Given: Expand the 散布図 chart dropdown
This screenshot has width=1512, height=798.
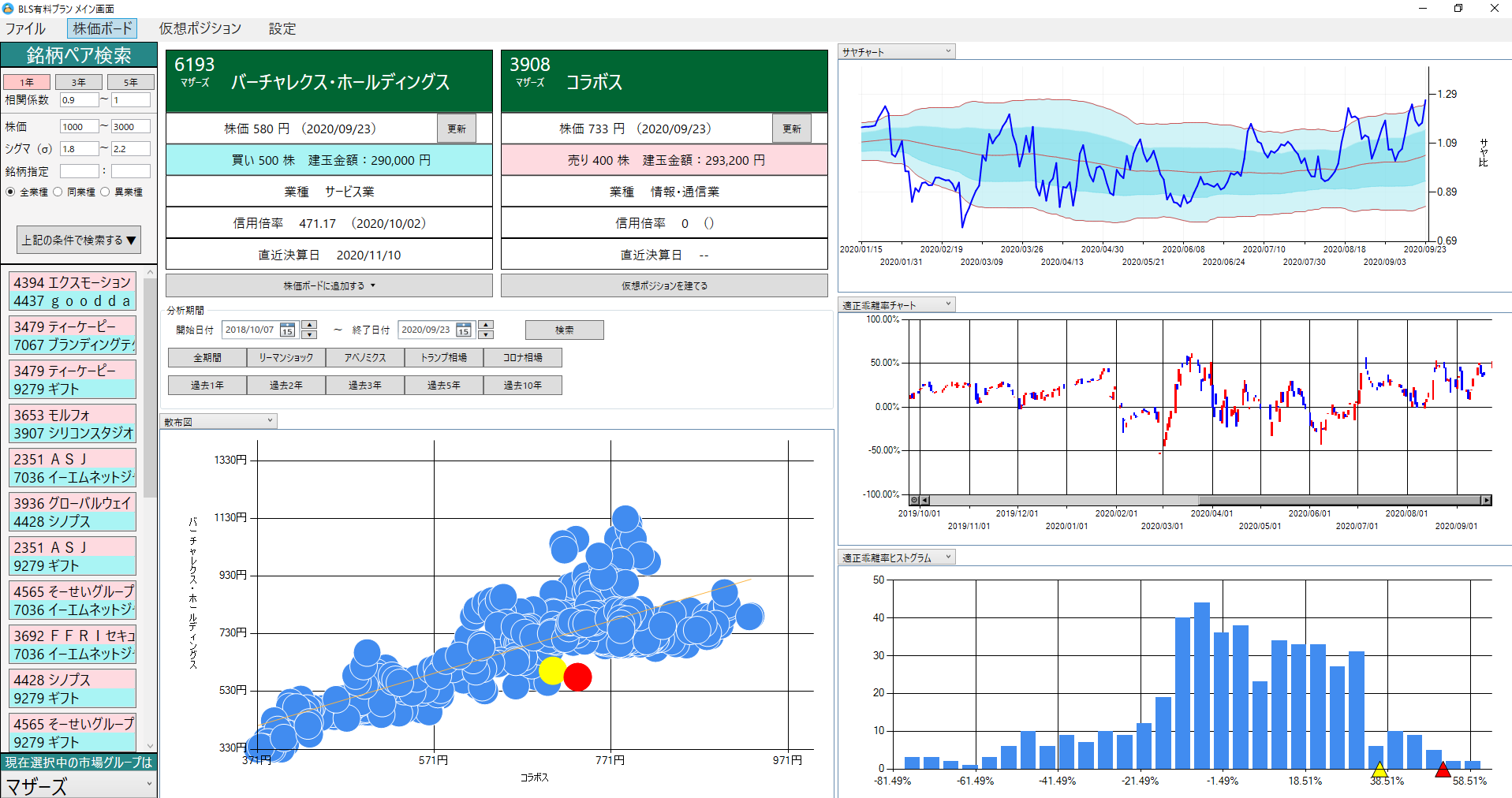Looking at the screenshot, I should (x=218, y=422).
